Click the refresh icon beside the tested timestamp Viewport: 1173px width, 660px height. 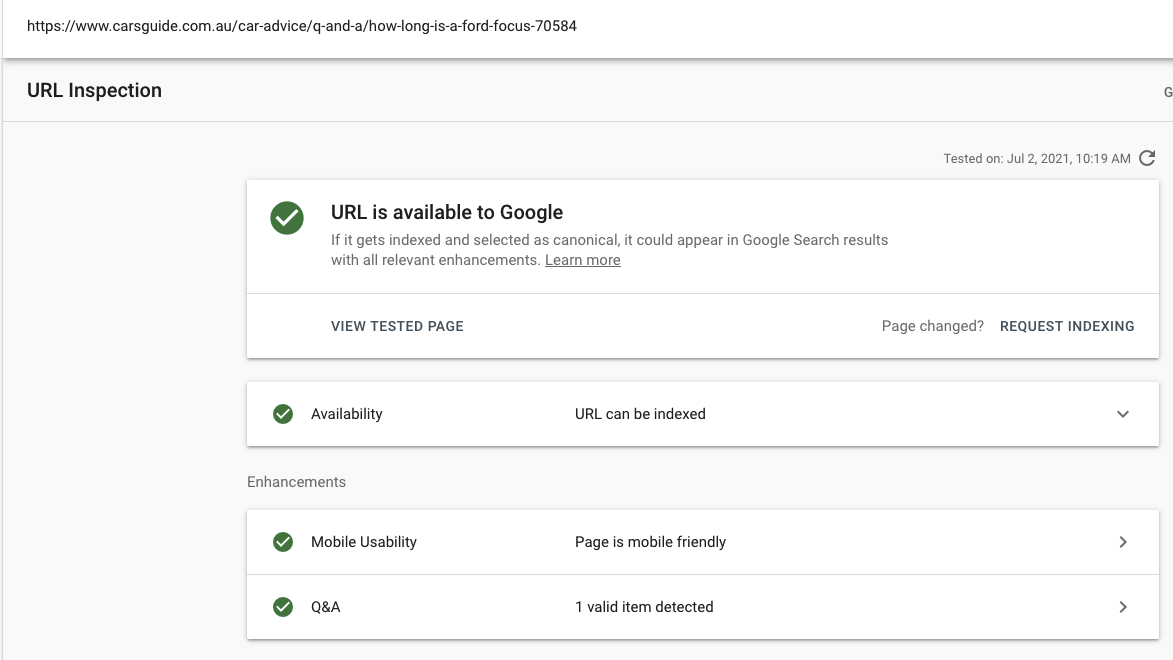tap(1147, 158)
